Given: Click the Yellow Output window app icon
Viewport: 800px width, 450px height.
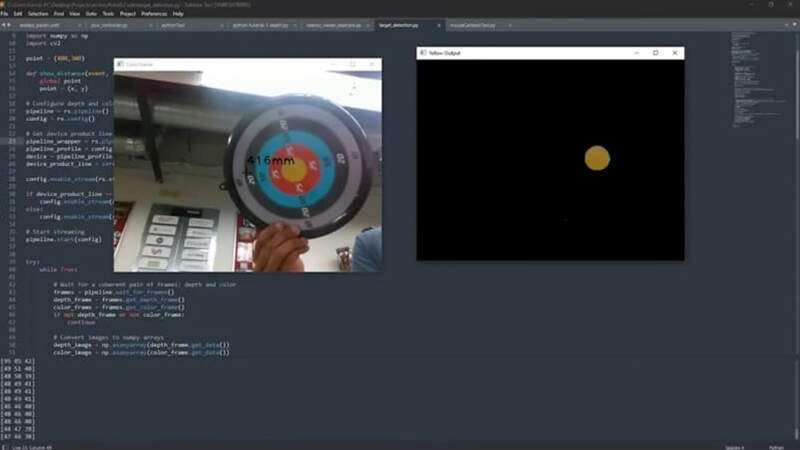Looking at the screenshot, I should click(423, 53).
